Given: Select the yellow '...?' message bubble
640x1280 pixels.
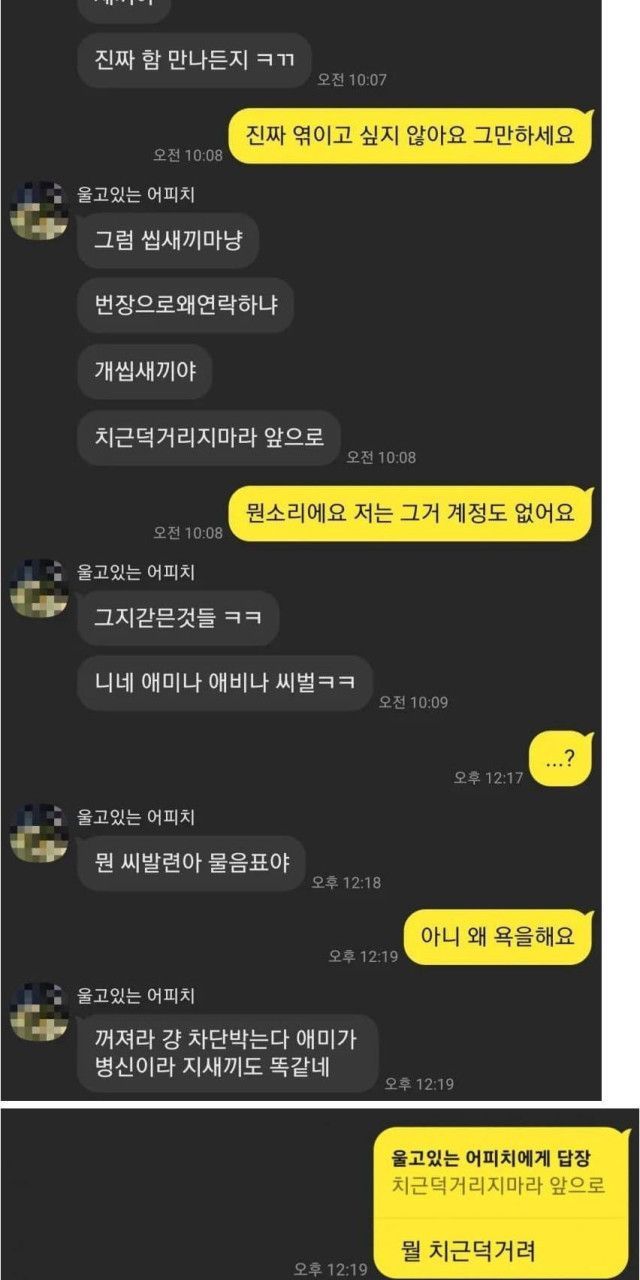Looking at the screenshot, I should 560,759.
